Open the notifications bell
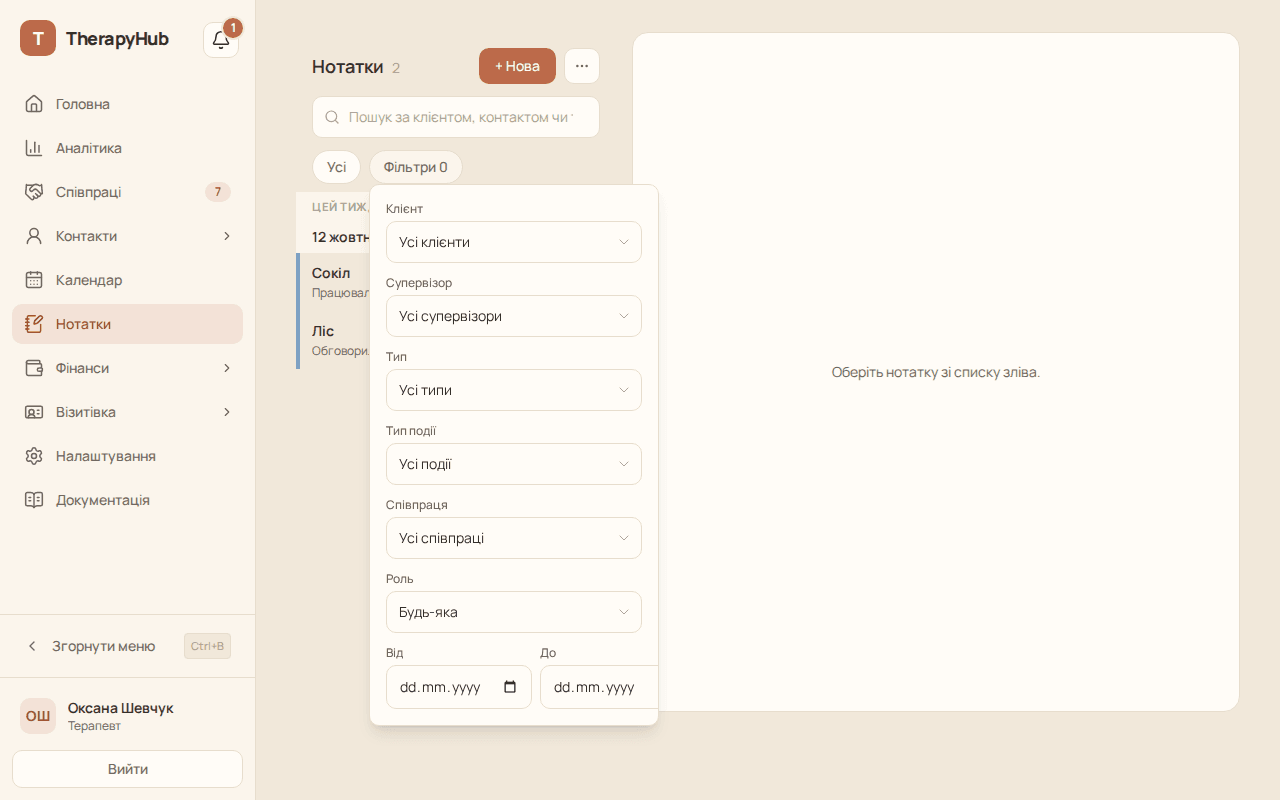 tap(221, 40)
